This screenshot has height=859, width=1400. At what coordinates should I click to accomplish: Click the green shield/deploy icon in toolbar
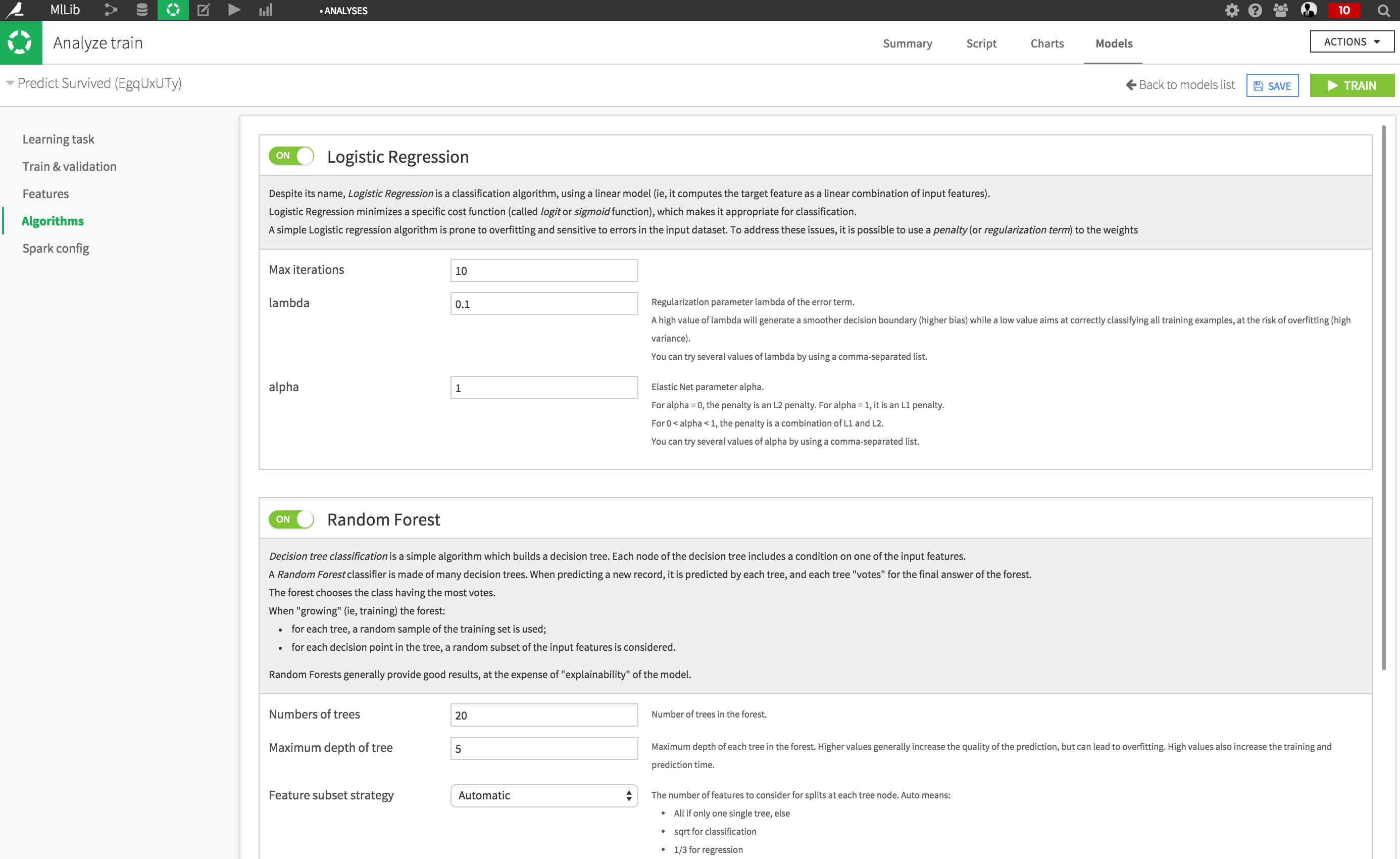coord(172,12)
